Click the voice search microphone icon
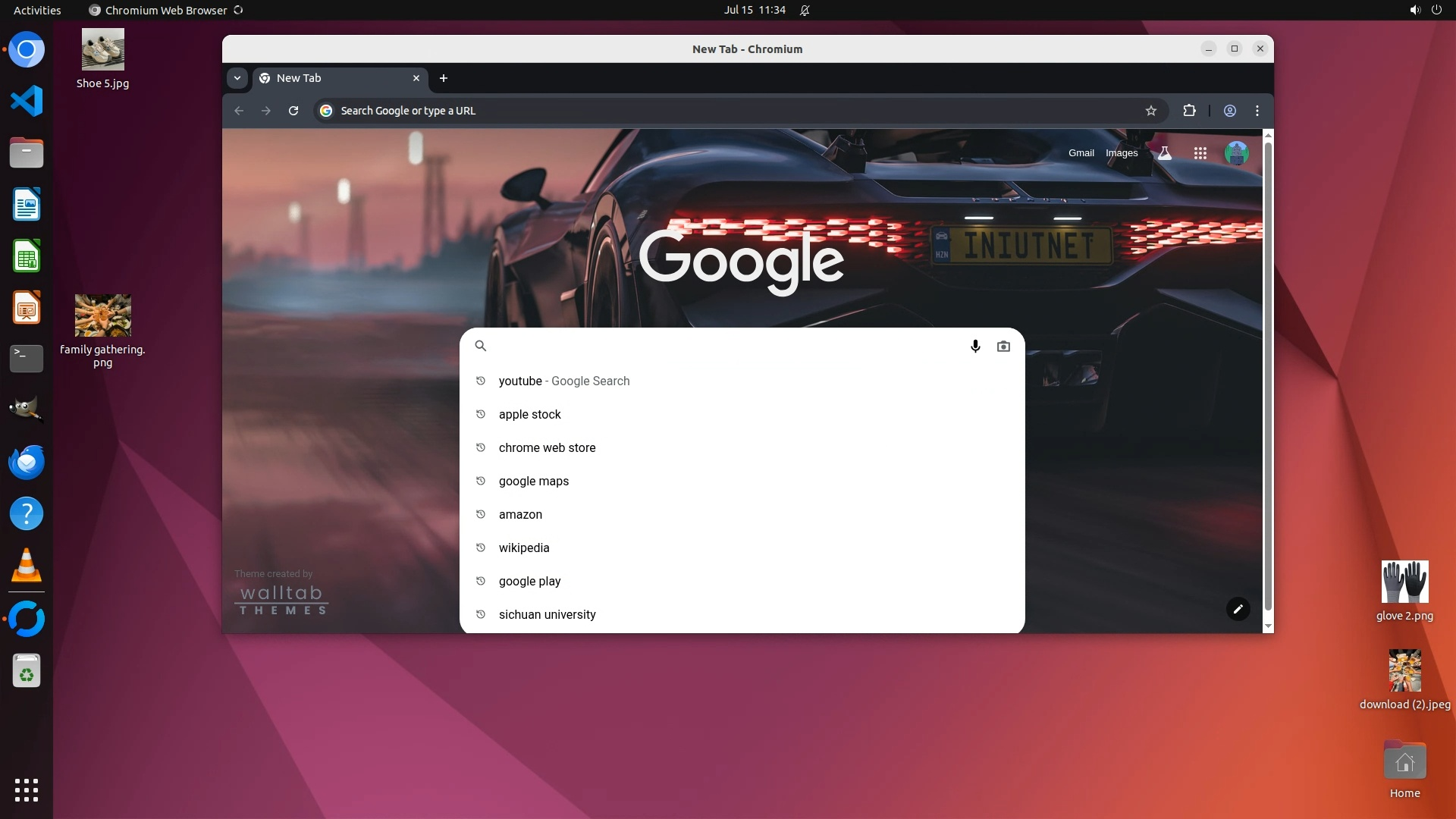Viewport: 1456px width, 819px height. click(x=975, y=346)
